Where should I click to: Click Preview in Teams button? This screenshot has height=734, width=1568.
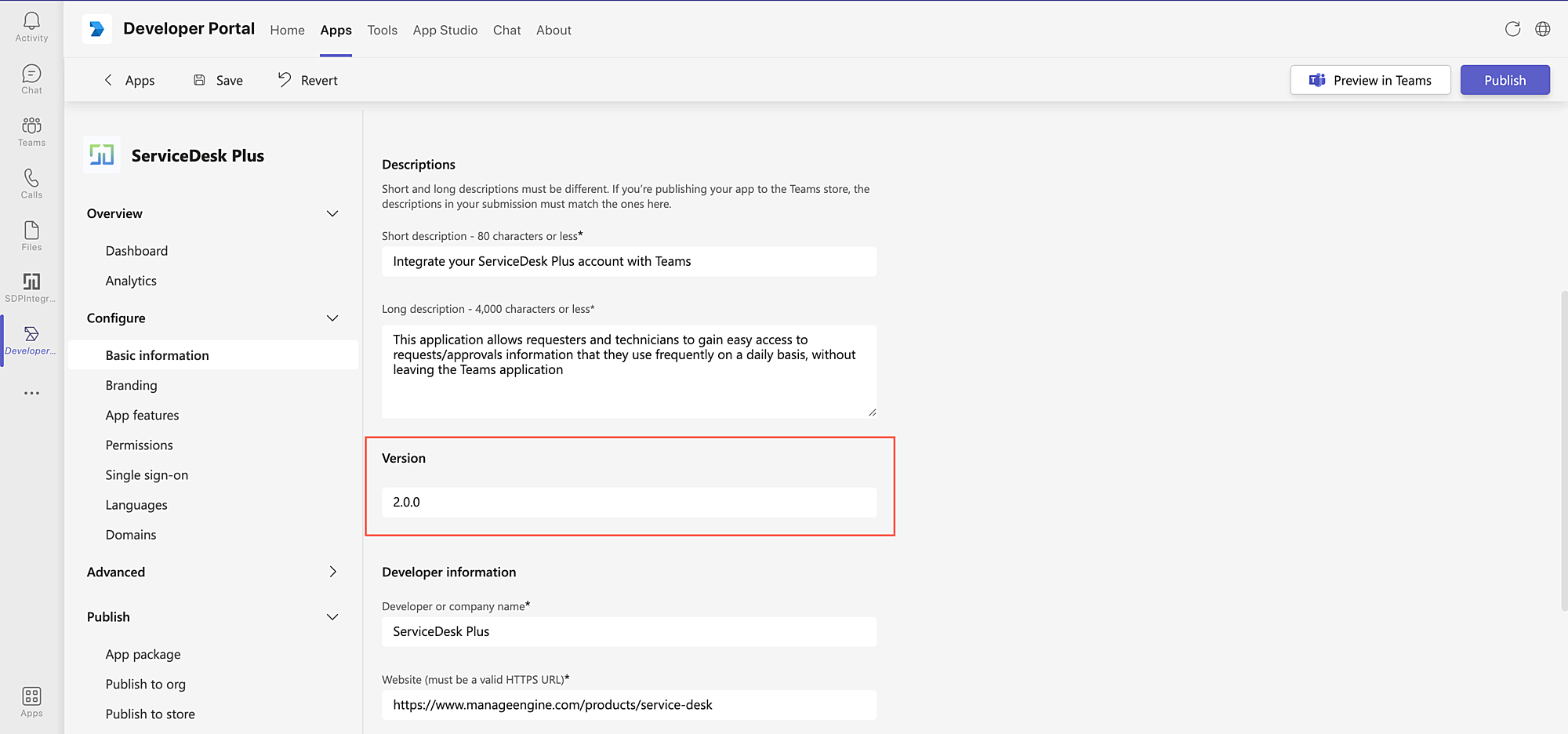[1370, 80]
